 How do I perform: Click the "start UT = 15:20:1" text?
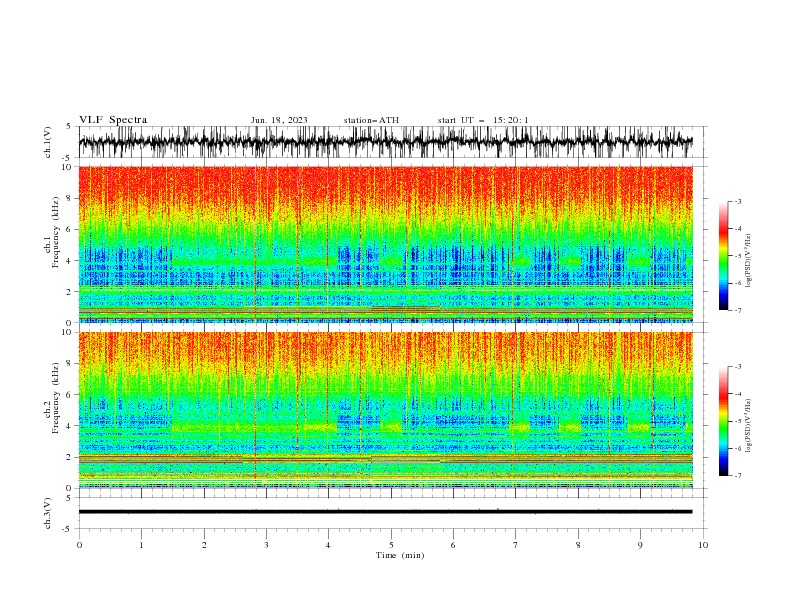coord(483,120)
